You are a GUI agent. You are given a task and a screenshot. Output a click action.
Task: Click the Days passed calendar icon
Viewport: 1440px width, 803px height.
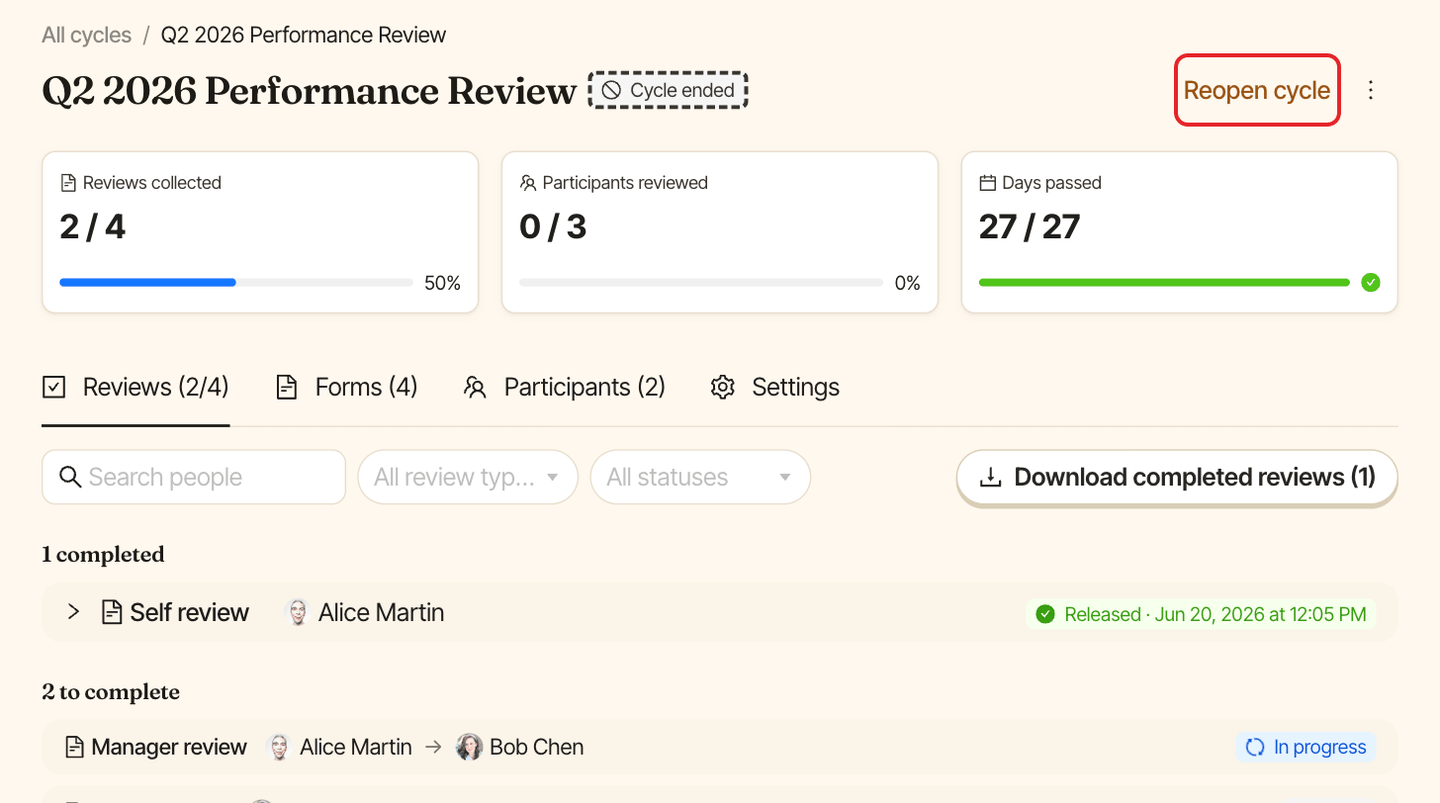(x=987, y=183)
